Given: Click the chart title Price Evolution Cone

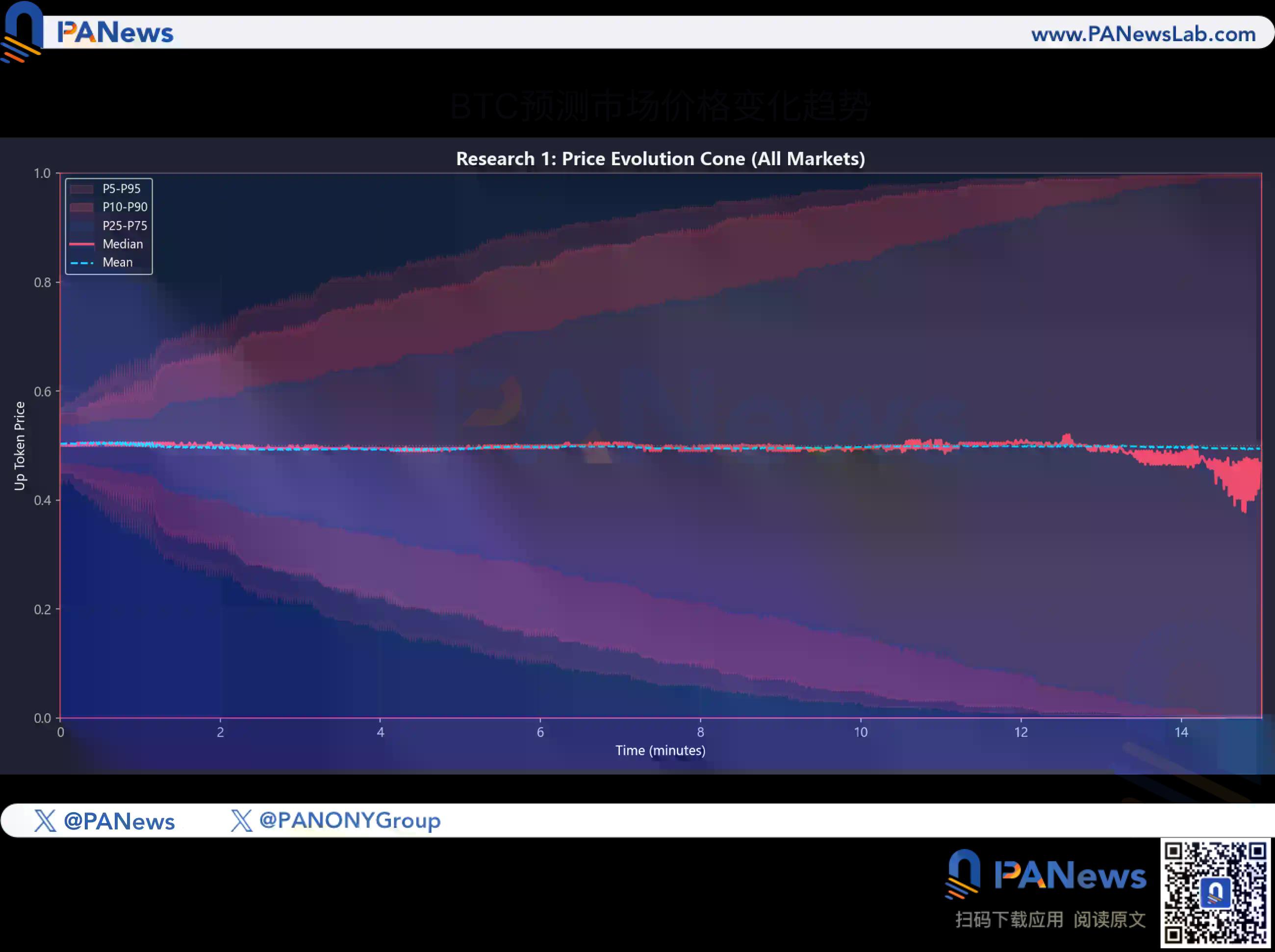Looking at the screenshot, I should (660, 159).
